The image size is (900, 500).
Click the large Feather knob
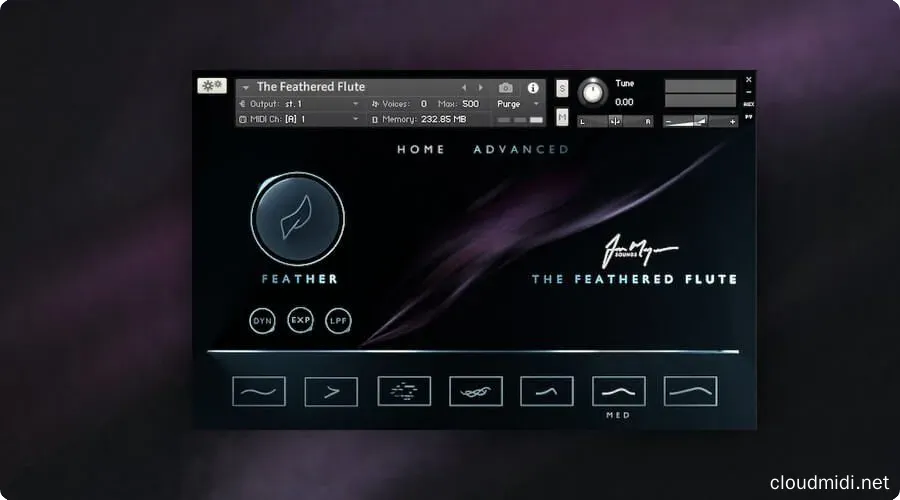coord(297,218)
